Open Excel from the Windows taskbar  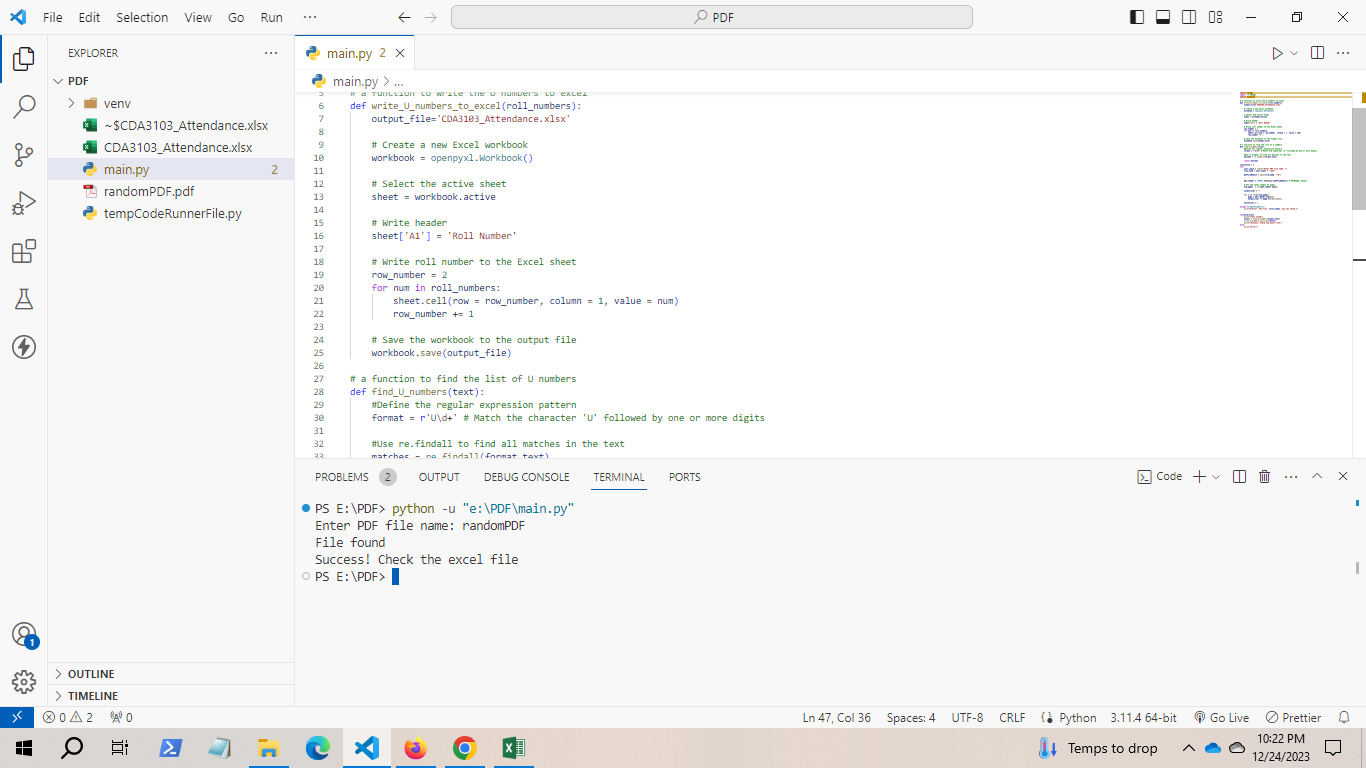[x=513, y=747]
